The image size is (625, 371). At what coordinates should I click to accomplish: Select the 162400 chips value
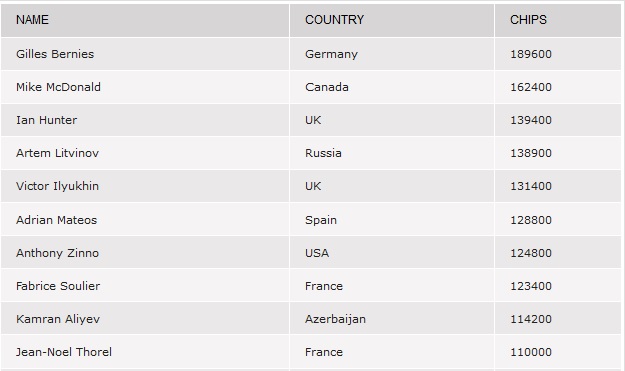click(531, 87)
